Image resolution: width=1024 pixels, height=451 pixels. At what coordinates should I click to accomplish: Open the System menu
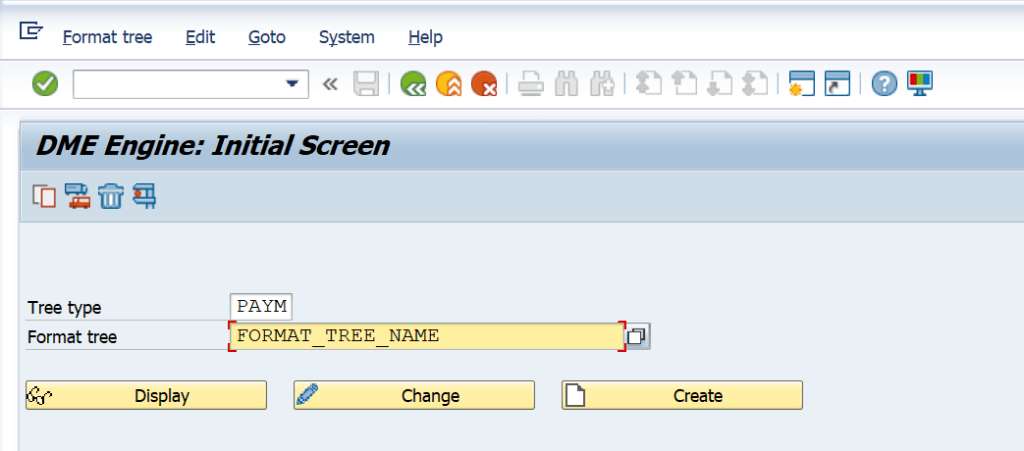[x=347, y=37]
